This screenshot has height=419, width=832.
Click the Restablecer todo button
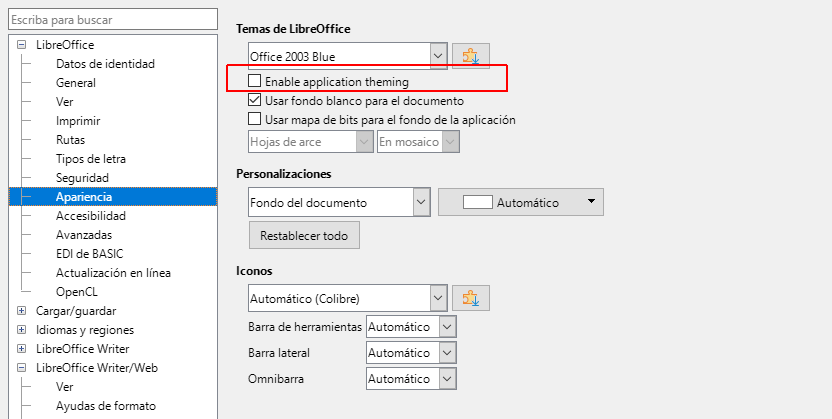[304, 235]
